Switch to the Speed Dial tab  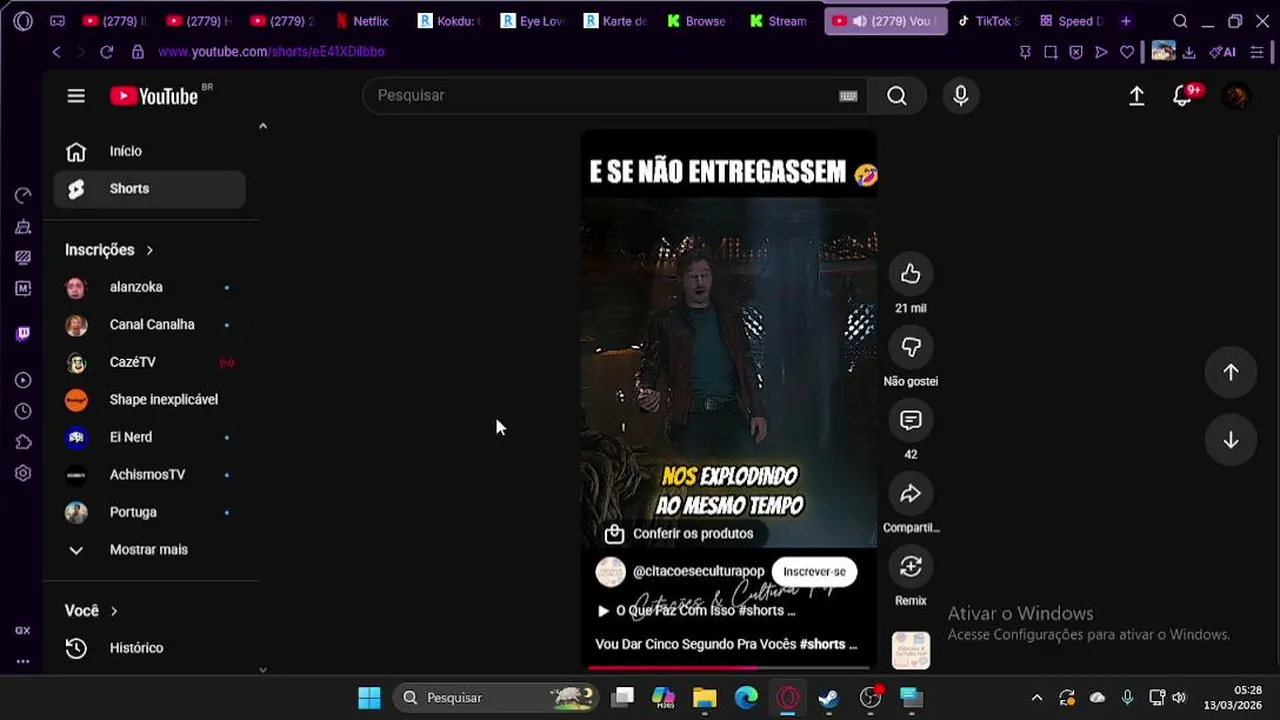[1071, 21]
